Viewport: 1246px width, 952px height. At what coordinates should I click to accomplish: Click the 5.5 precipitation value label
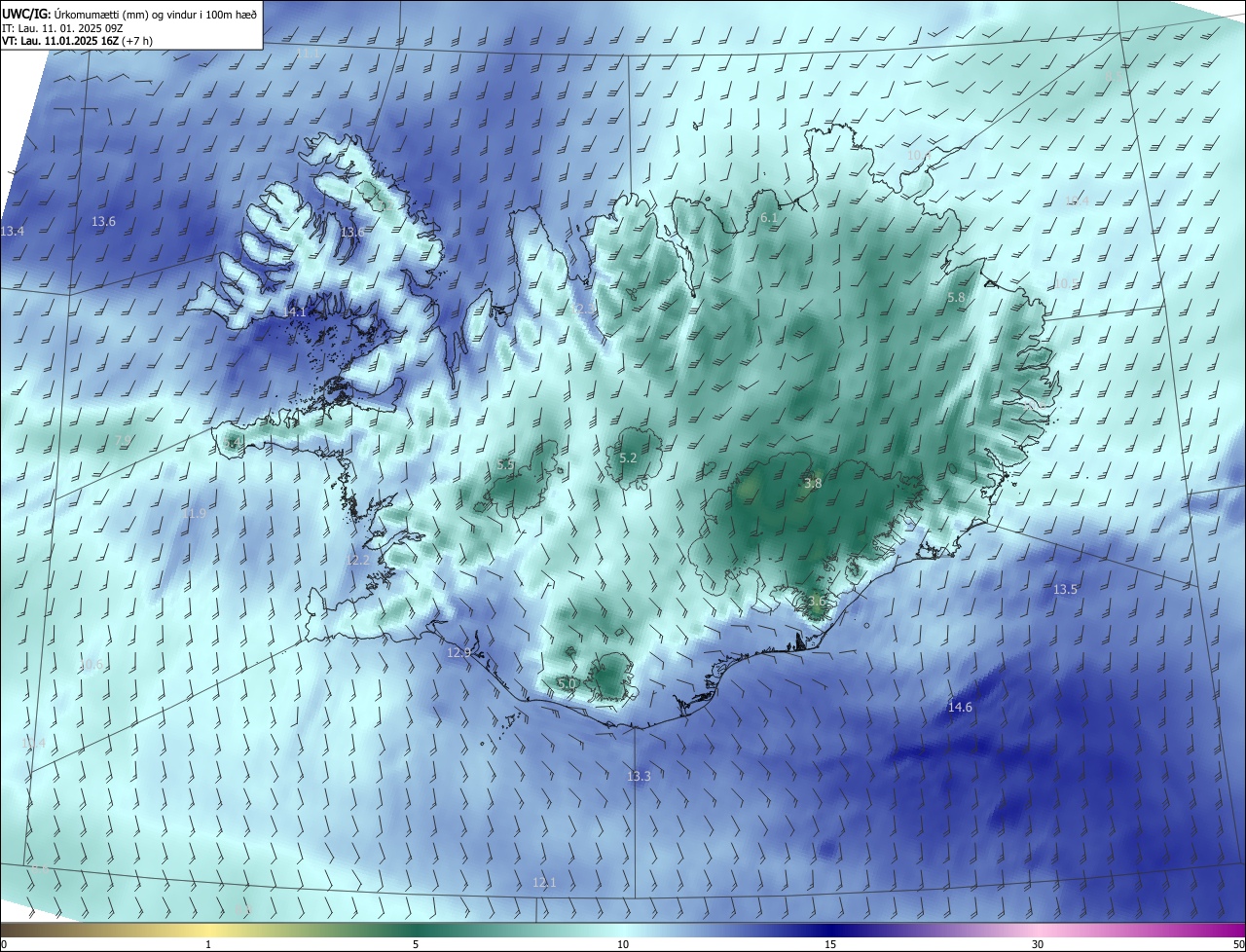tap(505, 465)
